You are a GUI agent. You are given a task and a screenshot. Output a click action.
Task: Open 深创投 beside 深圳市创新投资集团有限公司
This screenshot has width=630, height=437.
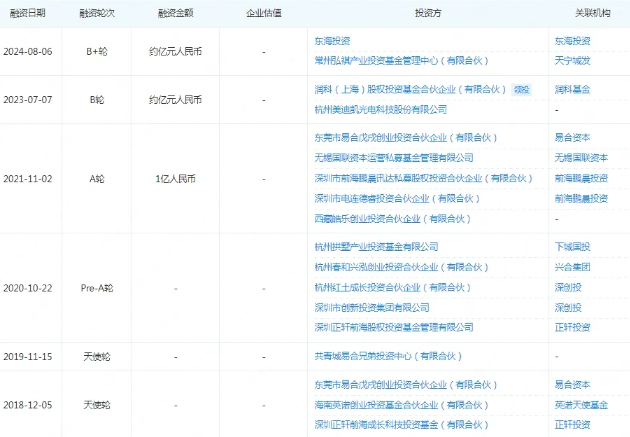point(568,308)
